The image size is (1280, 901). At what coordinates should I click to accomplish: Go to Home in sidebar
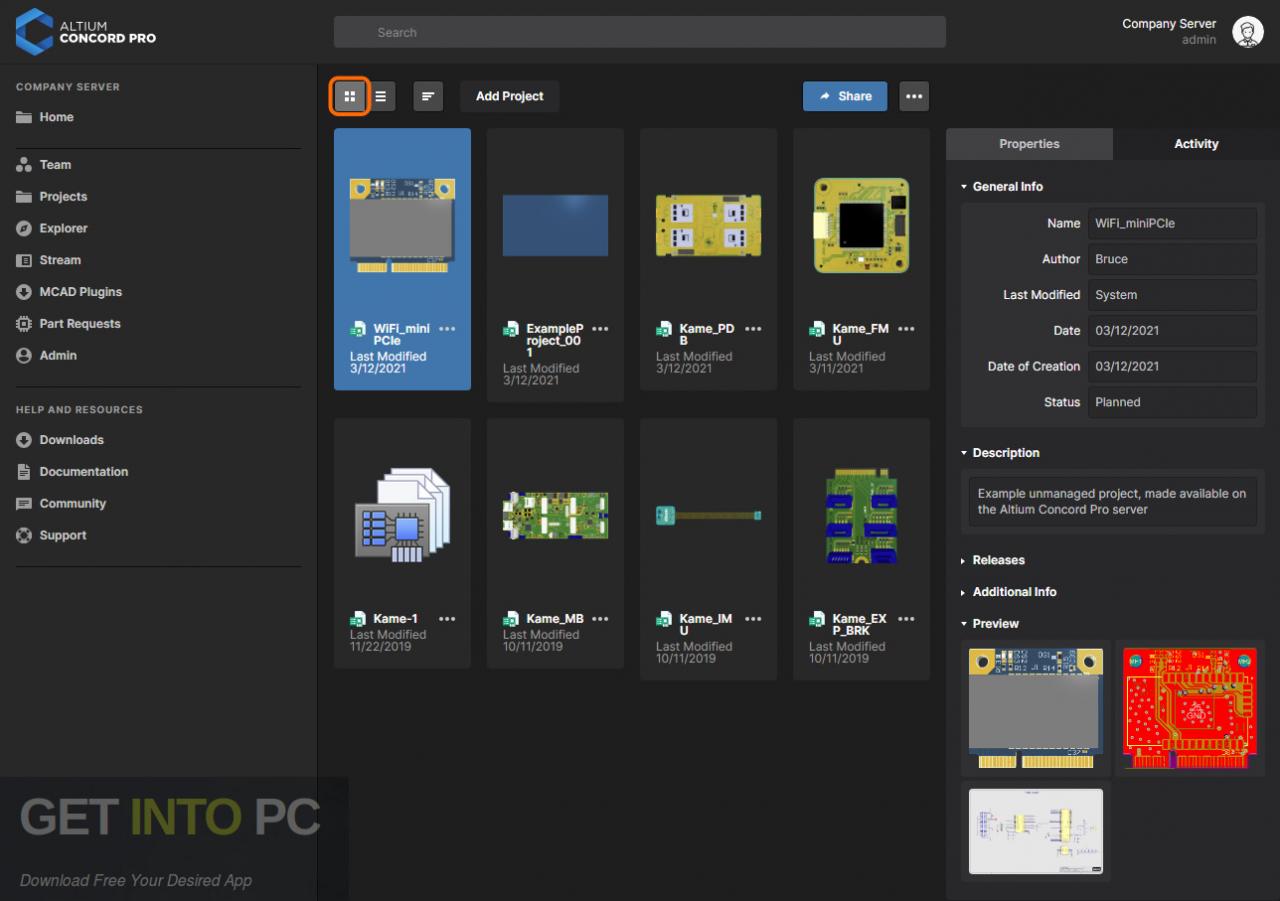click(45, 117)
